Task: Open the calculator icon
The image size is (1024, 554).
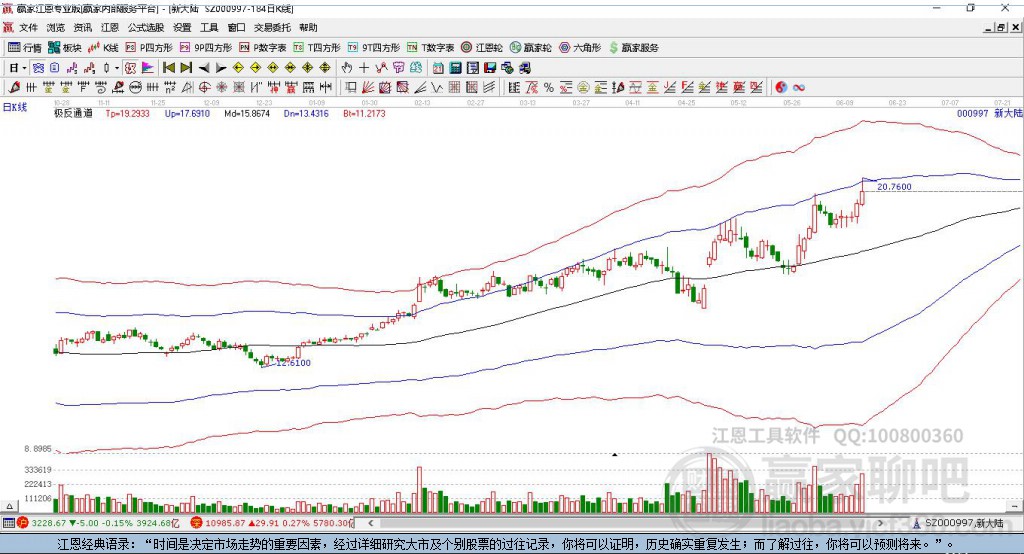Action: coord(455,68)
